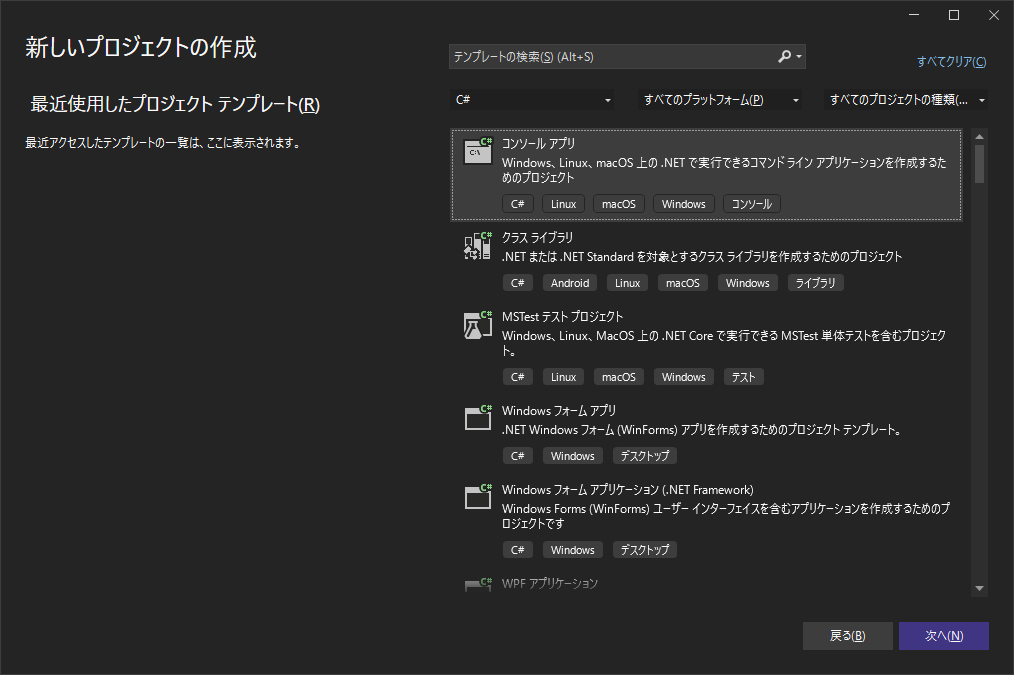The image size is (1014, 675).
Task: Maximize the dialog window
Action: 954,15
